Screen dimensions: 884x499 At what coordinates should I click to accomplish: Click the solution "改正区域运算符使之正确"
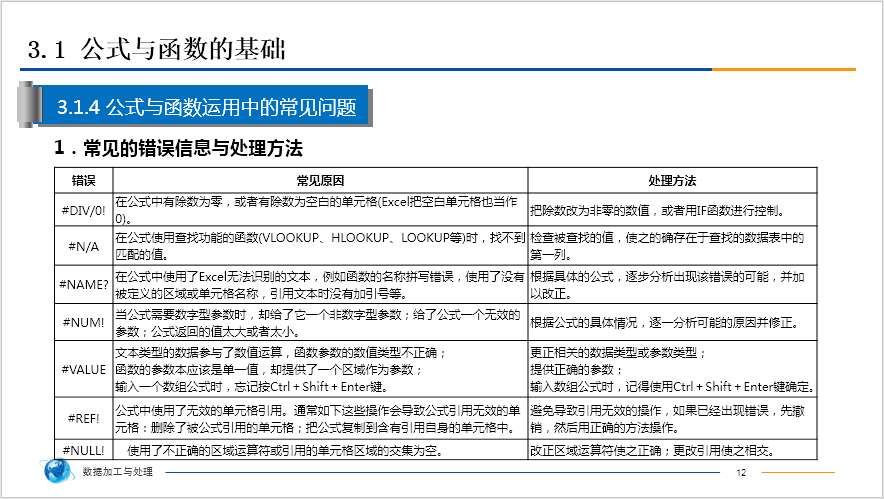672,450
